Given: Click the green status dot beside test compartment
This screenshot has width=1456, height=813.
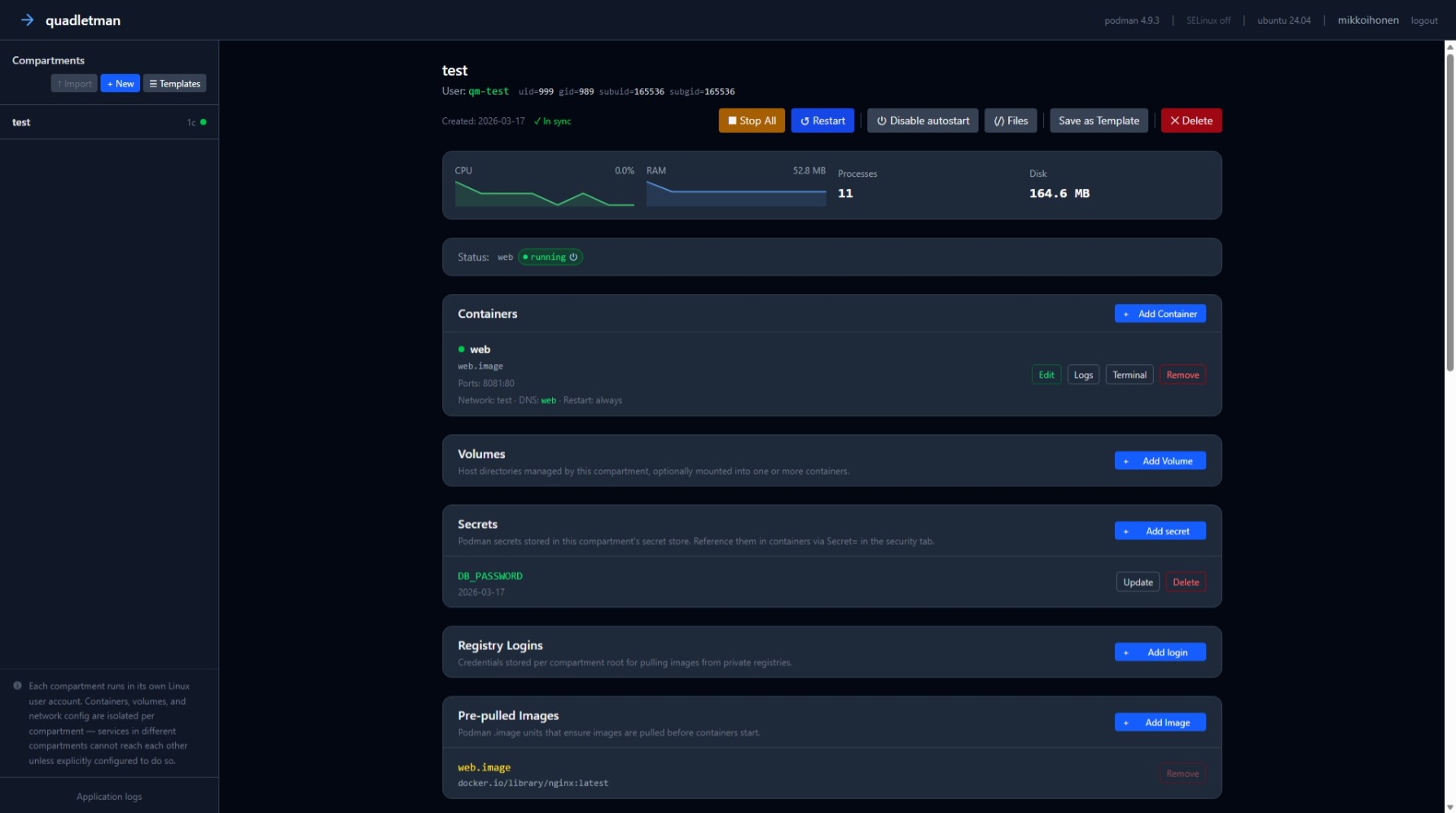Looking at the screenshot, I should tap(202, 122).
